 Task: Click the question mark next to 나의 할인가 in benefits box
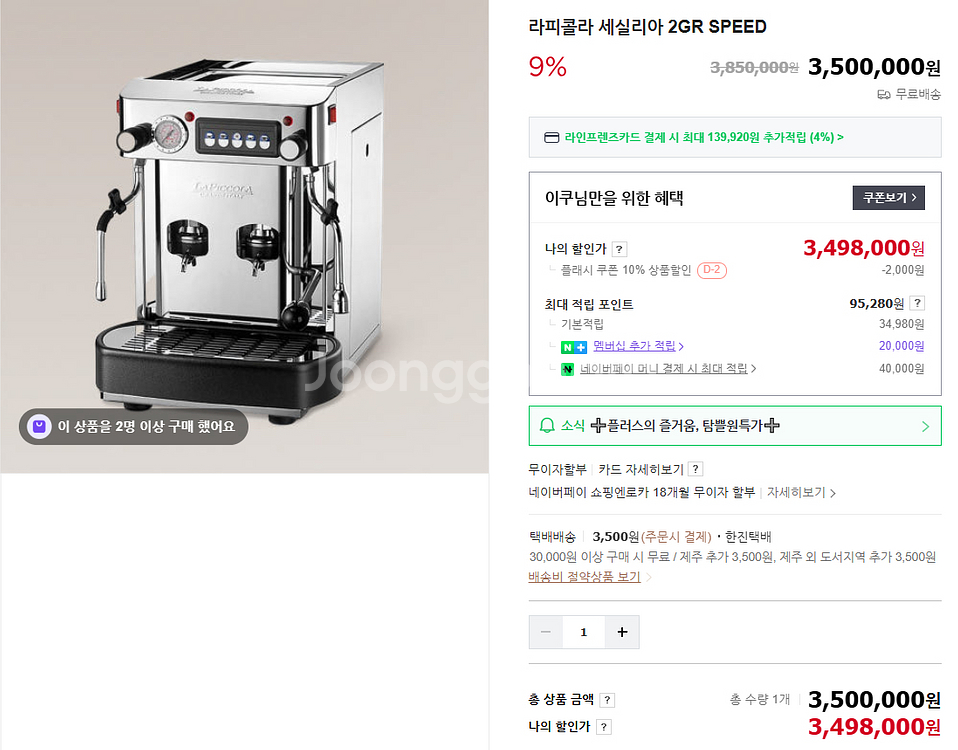pyautogui.click(x=619, y=249)
